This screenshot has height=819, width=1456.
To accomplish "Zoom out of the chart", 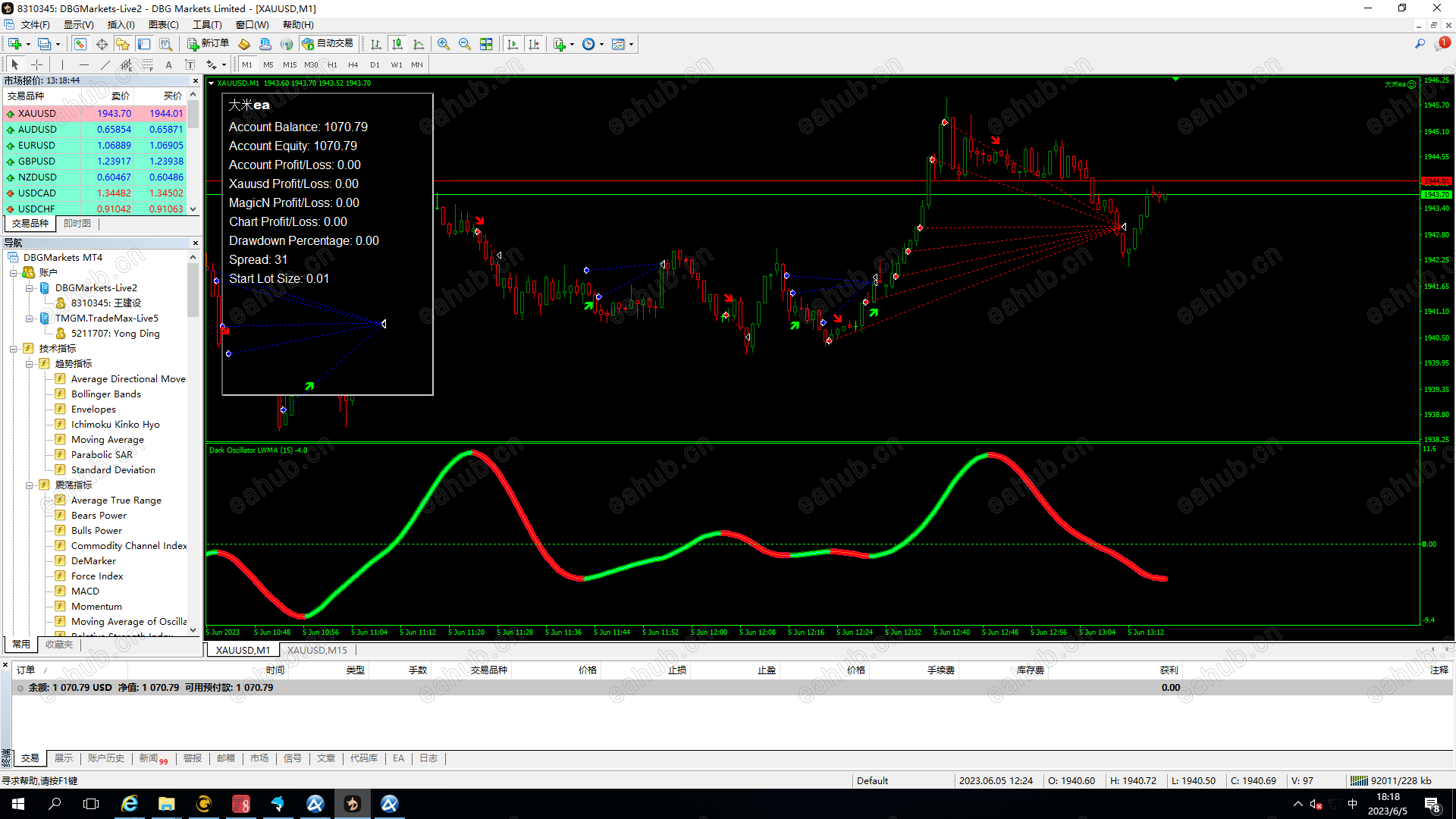I will tap(465, 44).
